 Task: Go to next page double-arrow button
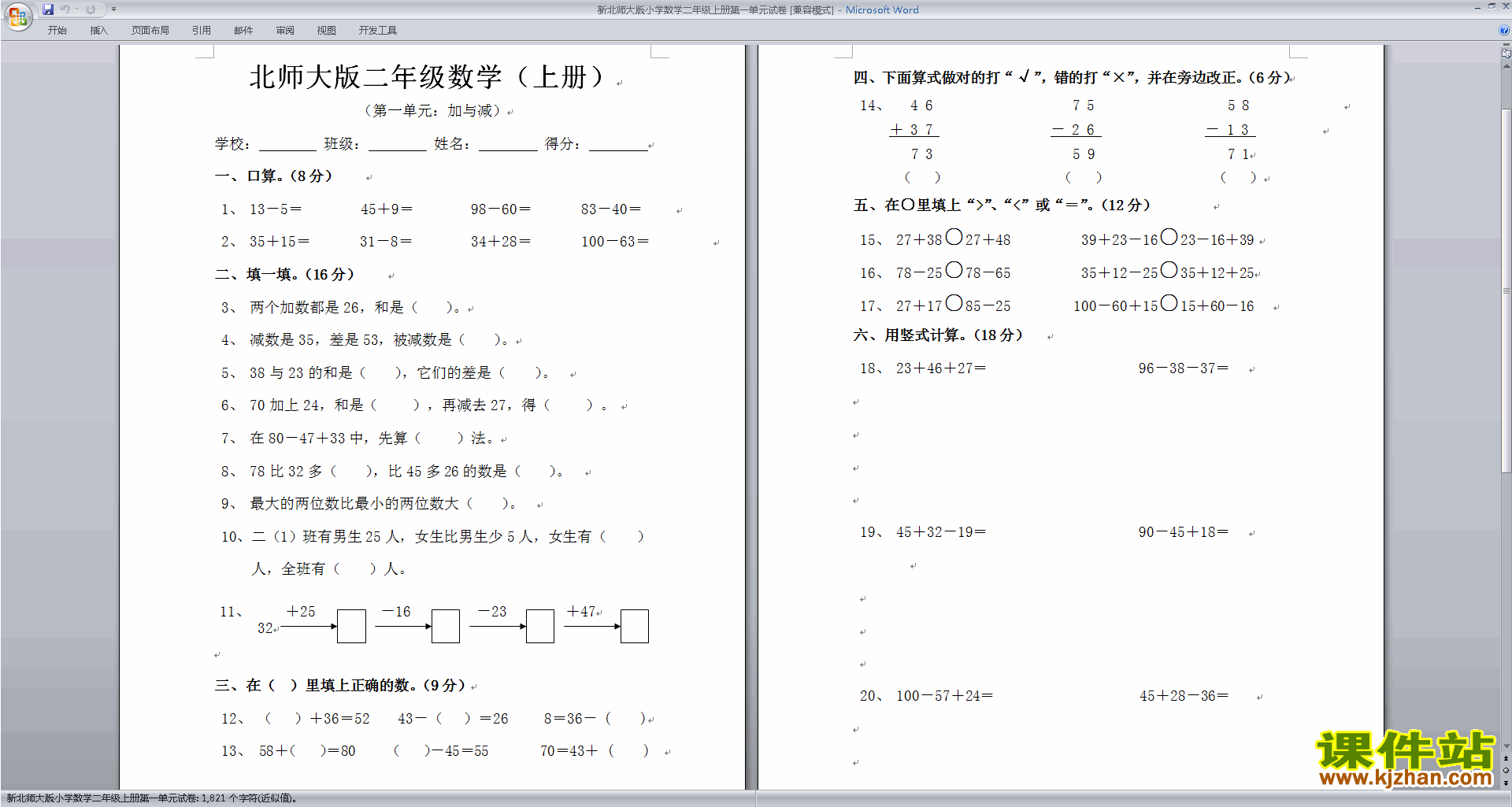pos(1506,783)
